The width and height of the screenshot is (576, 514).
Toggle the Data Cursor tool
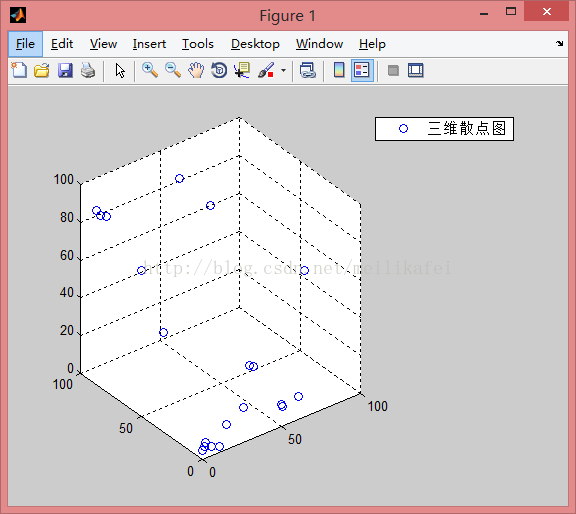click(242, 70)
